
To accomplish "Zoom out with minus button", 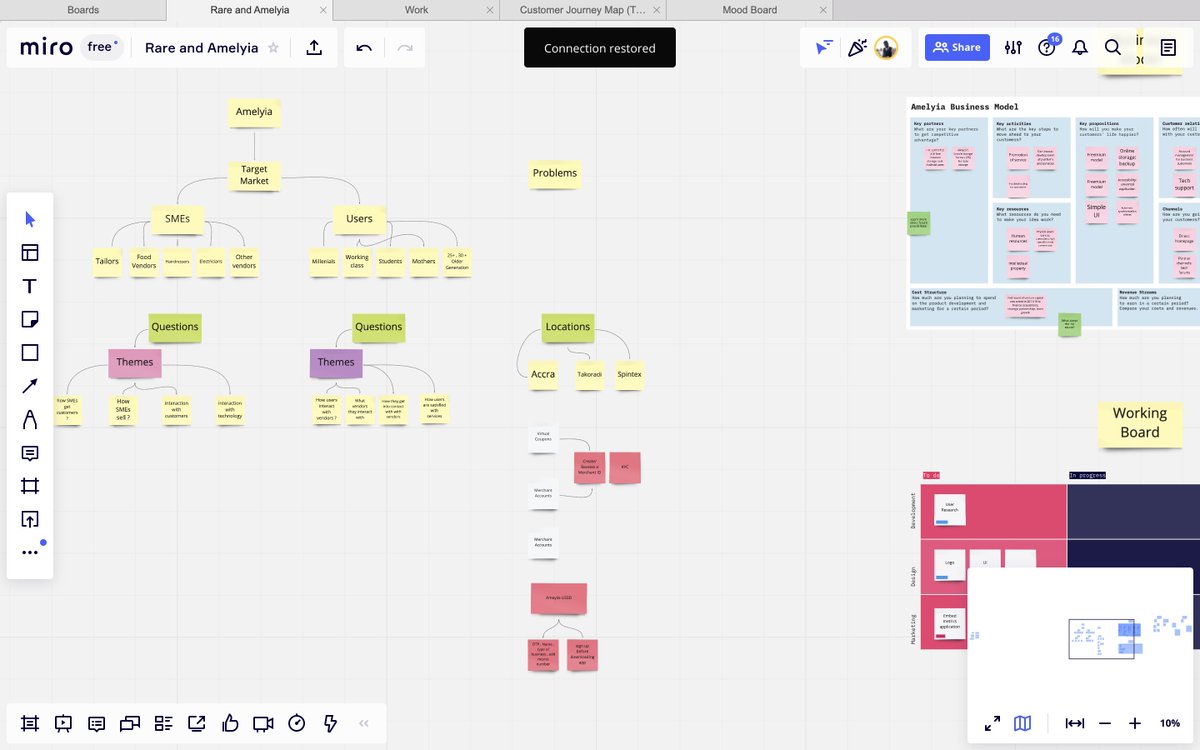I will (1105, 723).
